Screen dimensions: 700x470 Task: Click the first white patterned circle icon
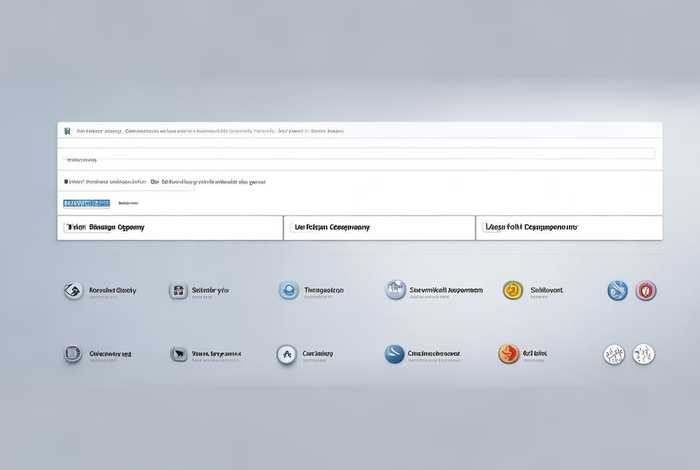(x=615, y=354)
